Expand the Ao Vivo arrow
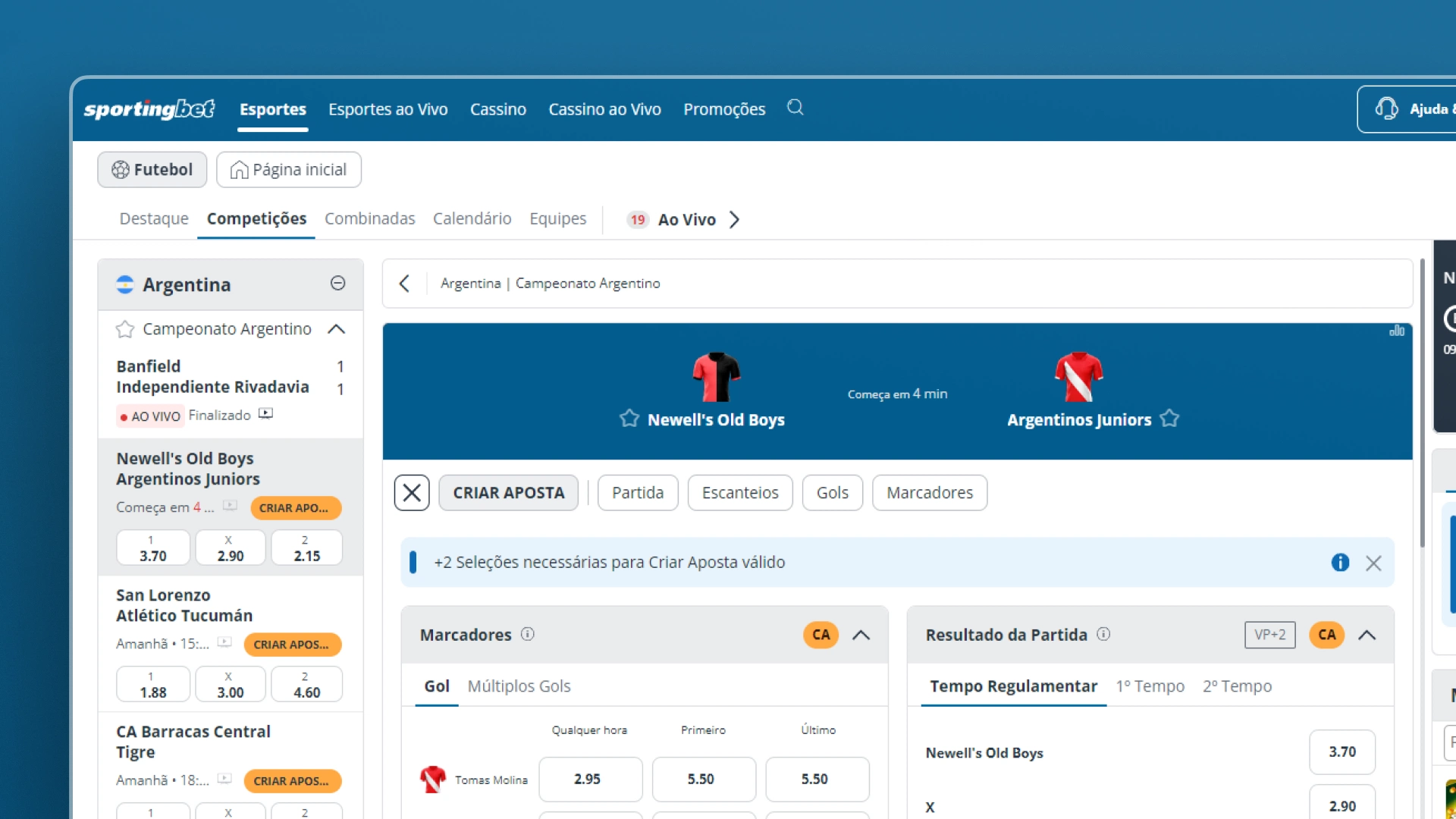The width and height of the screenshot is (1456, 819). [734, 220]
